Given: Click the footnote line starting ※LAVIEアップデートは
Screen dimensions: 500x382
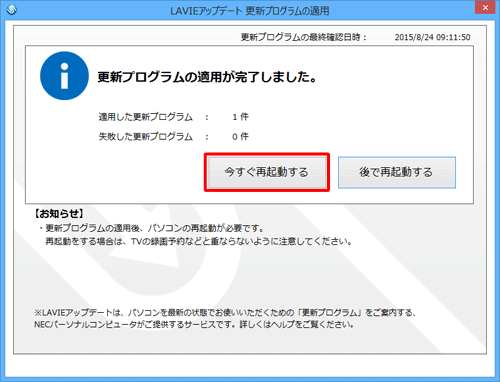Looking at the screenshot, I should [225, 312].
